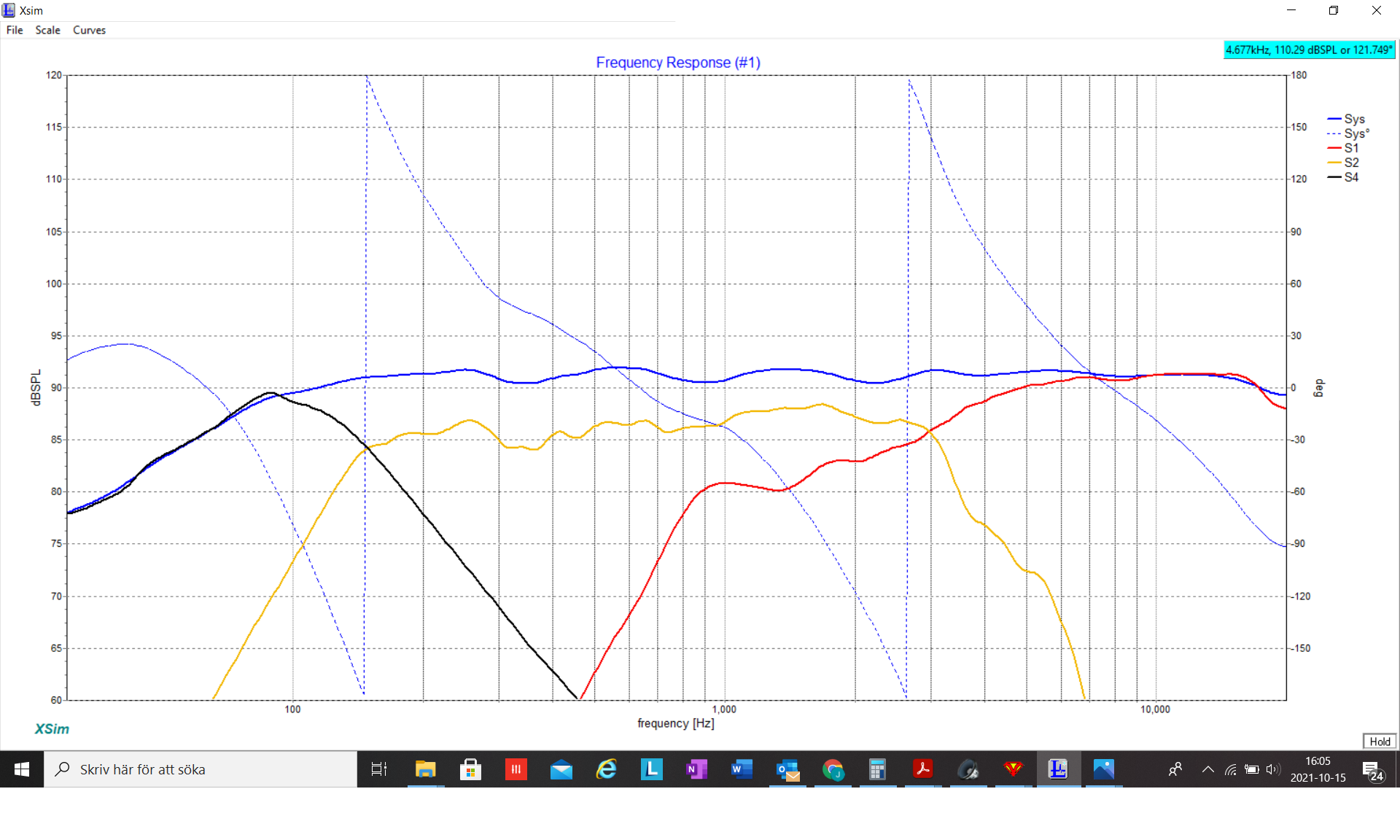Open the Photos app from taskbar
The width and height of the screenshot is (1400, 840).
1104,769
